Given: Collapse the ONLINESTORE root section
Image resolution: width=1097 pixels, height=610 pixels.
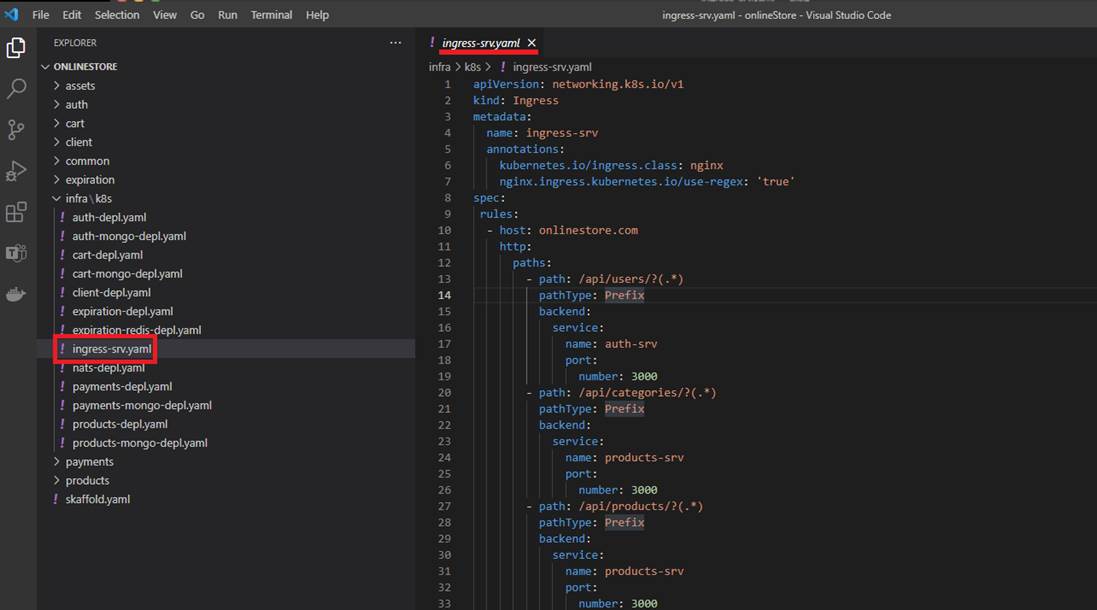Looking at the screenshot, I should point(85,67).
